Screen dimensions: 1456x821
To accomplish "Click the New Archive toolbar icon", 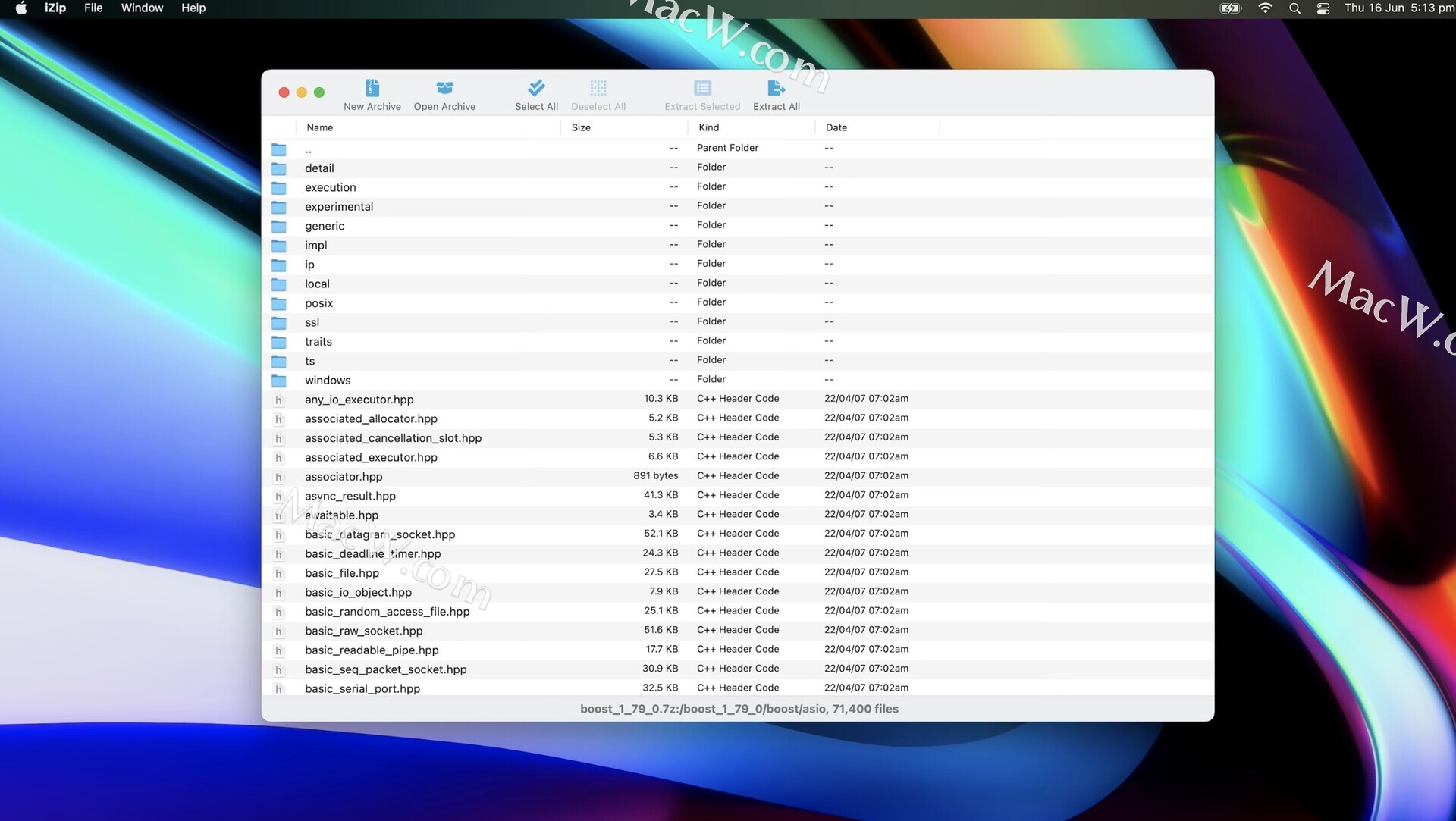I will coord(372,88).
